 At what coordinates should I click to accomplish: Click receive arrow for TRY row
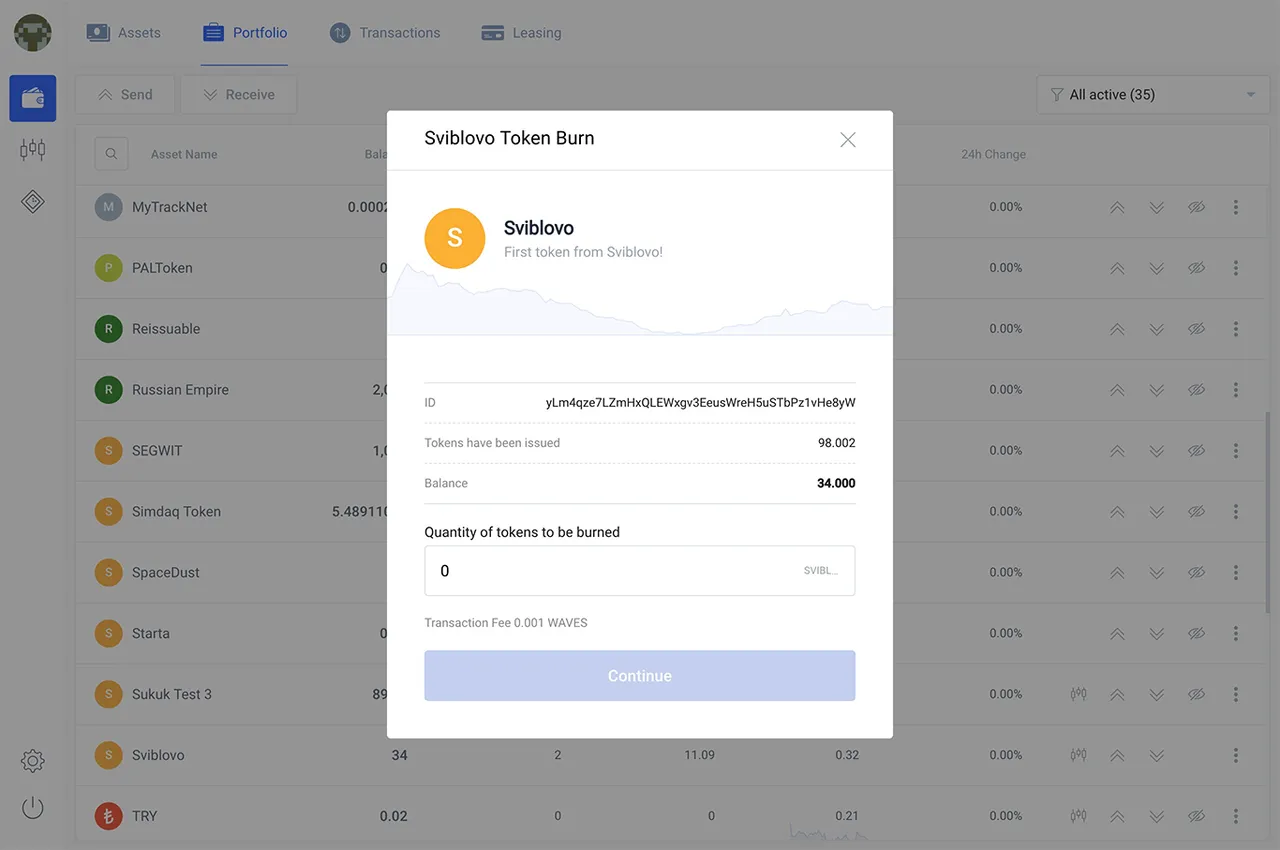coord(1157,816)
